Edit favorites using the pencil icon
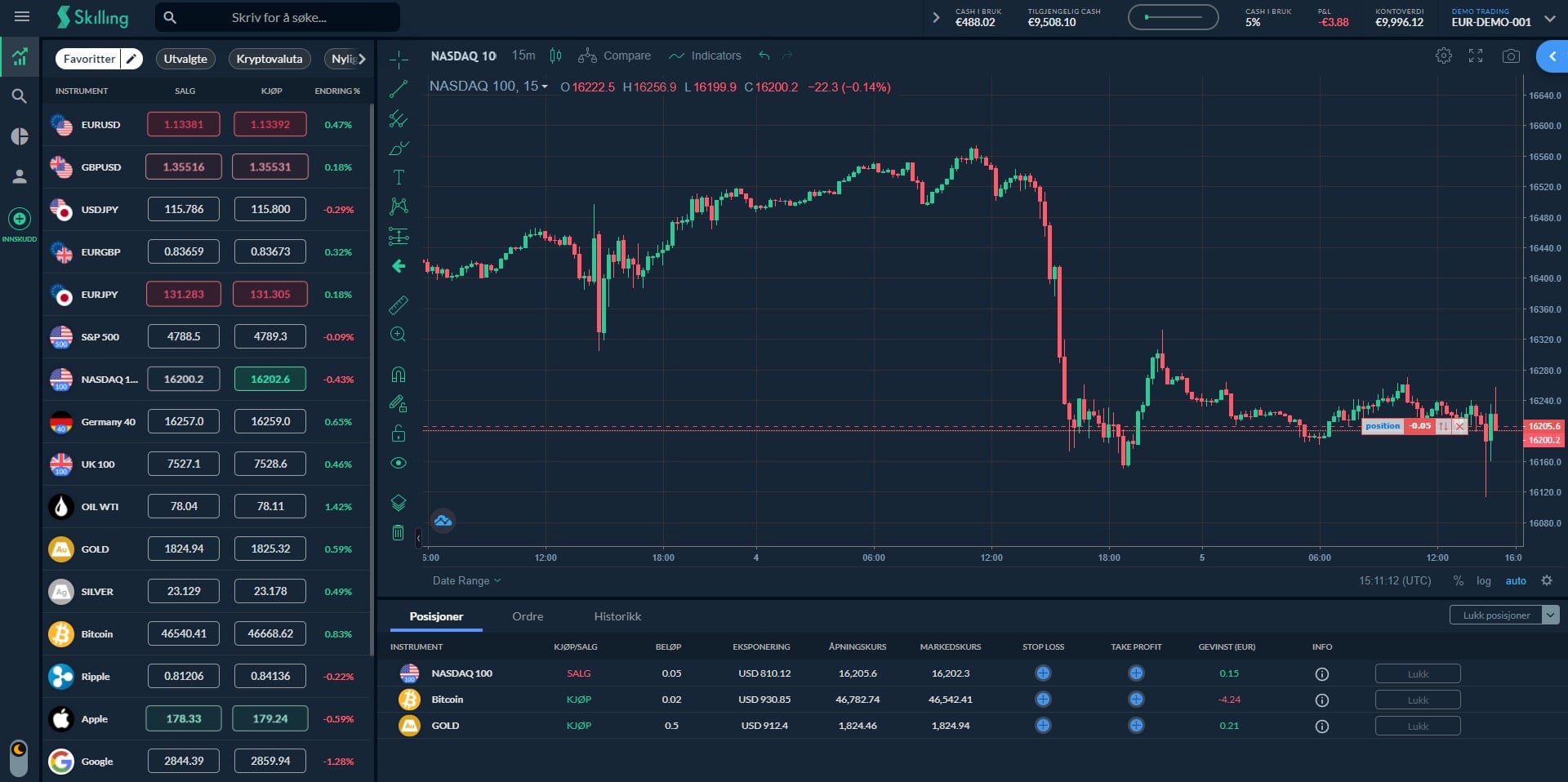1568x782 pixels. point(131,59)
